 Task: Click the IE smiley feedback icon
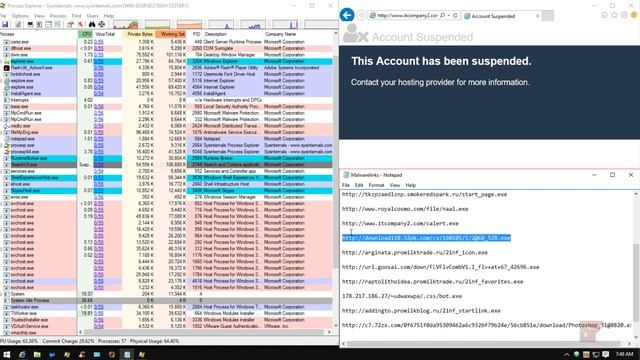coord(634,15)
